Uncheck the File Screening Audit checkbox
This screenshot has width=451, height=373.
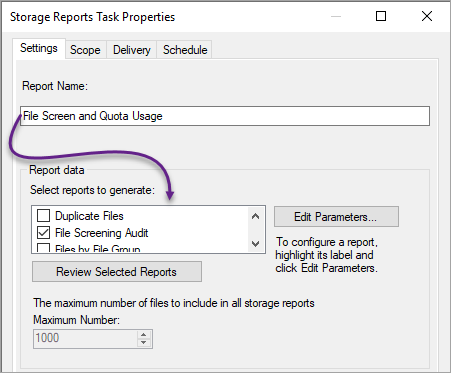point(43,233)
